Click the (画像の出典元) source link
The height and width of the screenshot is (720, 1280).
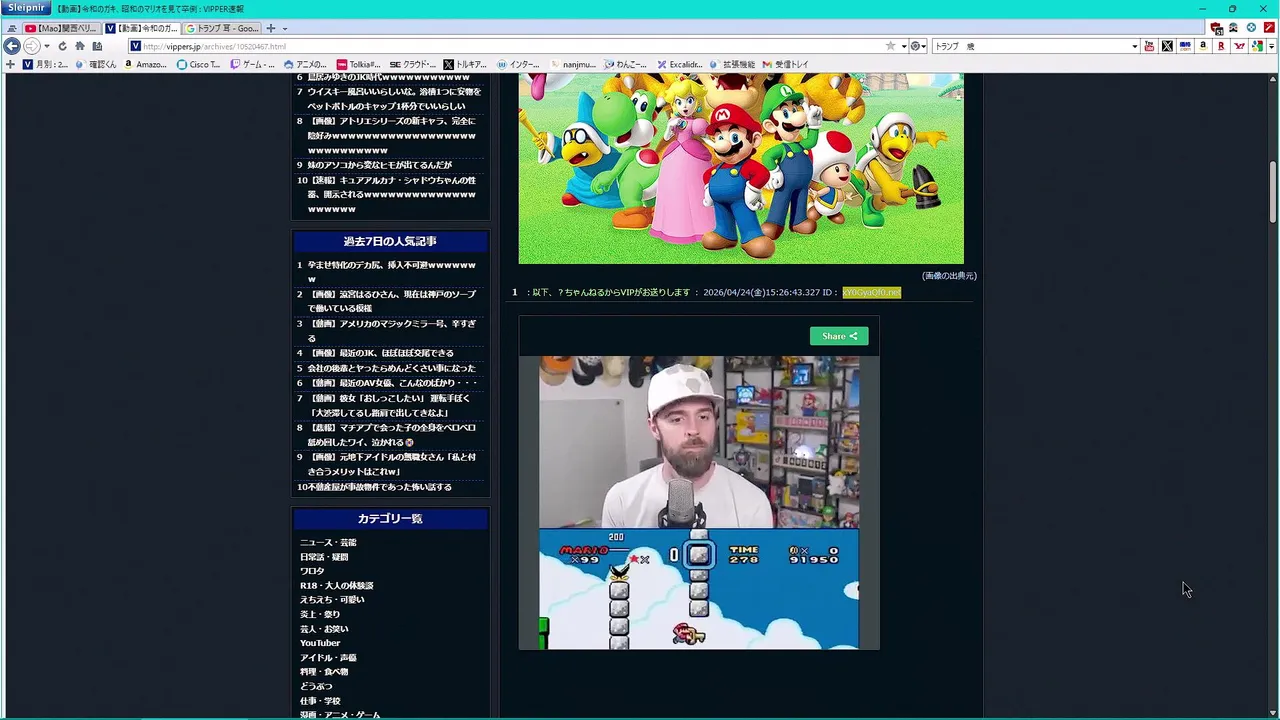coord(949,276)
